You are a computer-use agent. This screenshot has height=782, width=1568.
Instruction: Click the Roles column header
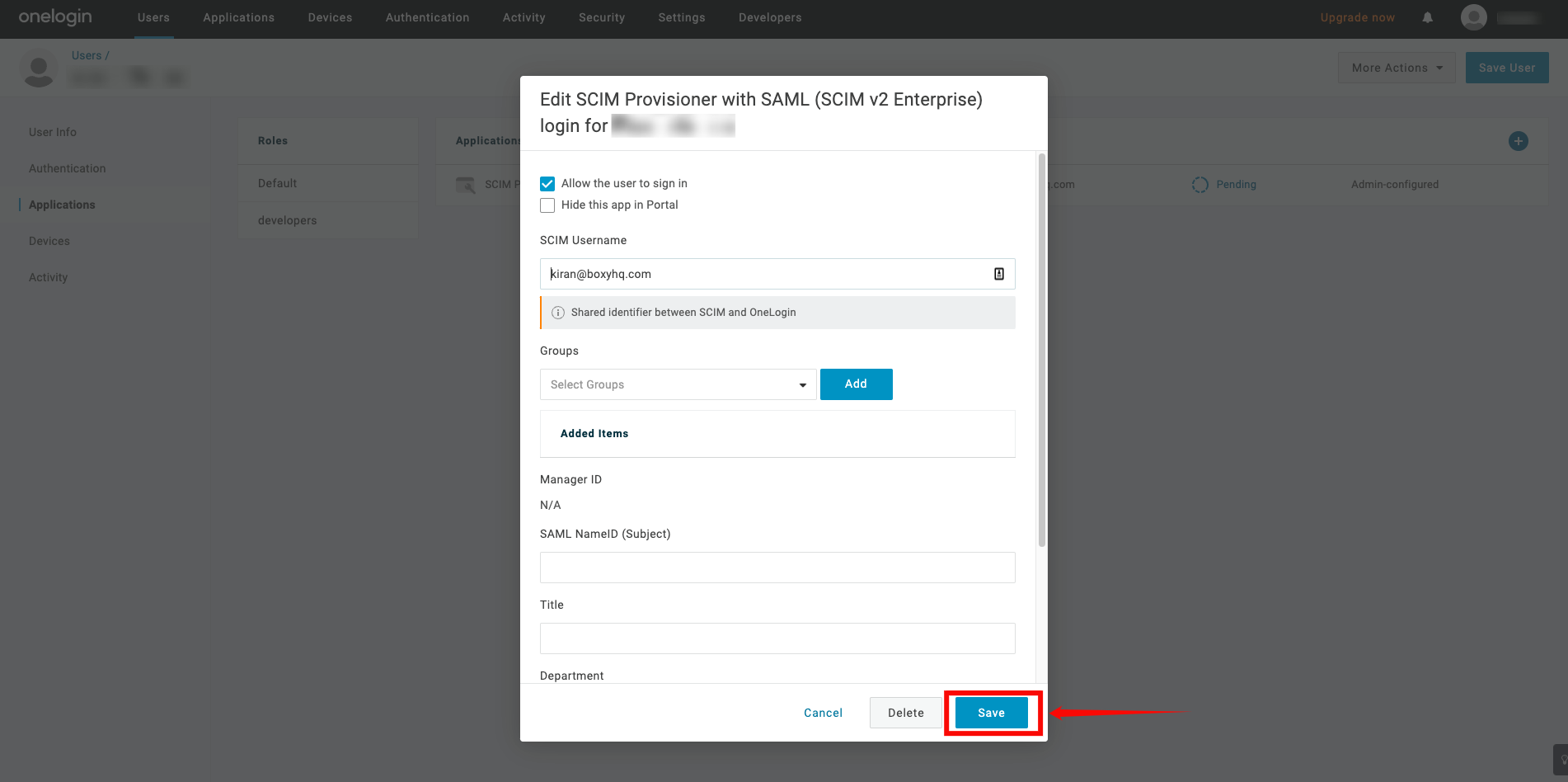[x=273, y=141]
